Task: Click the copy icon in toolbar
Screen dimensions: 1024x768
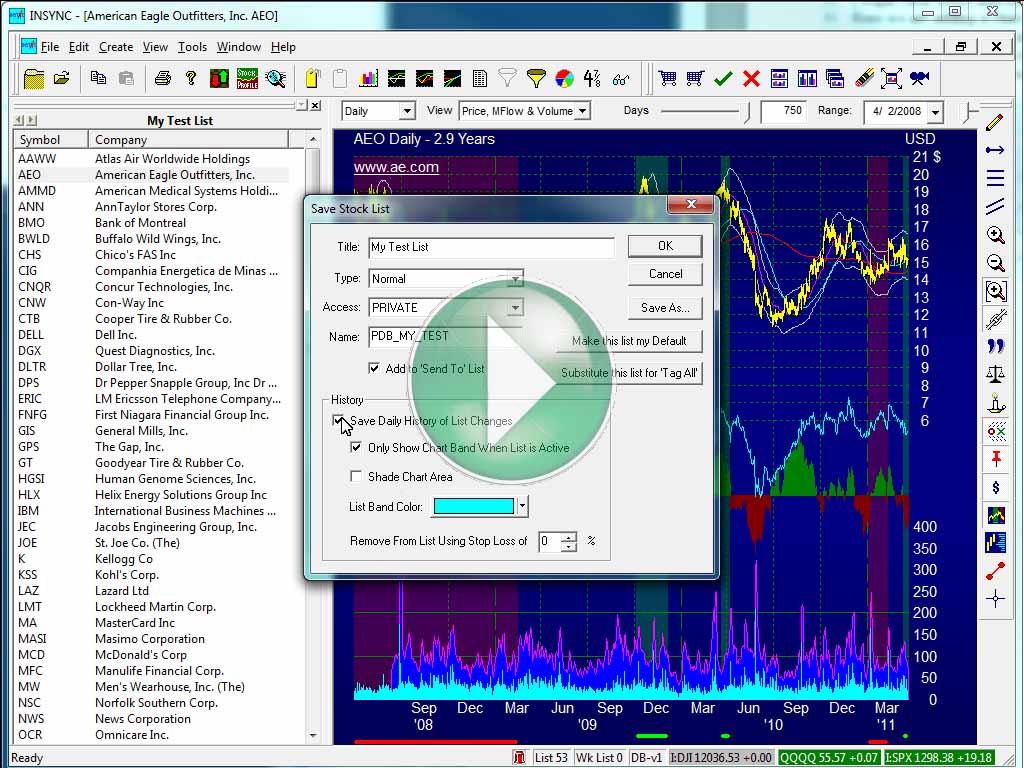Action: coord(99,78)
